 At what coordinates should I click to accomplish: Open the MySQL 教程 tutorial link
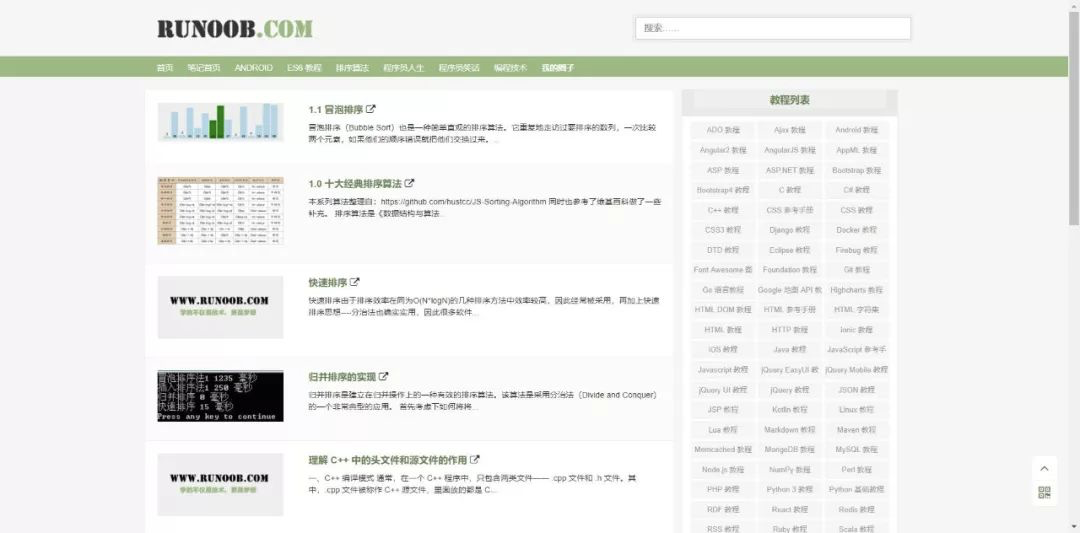[x=856, y=449]
